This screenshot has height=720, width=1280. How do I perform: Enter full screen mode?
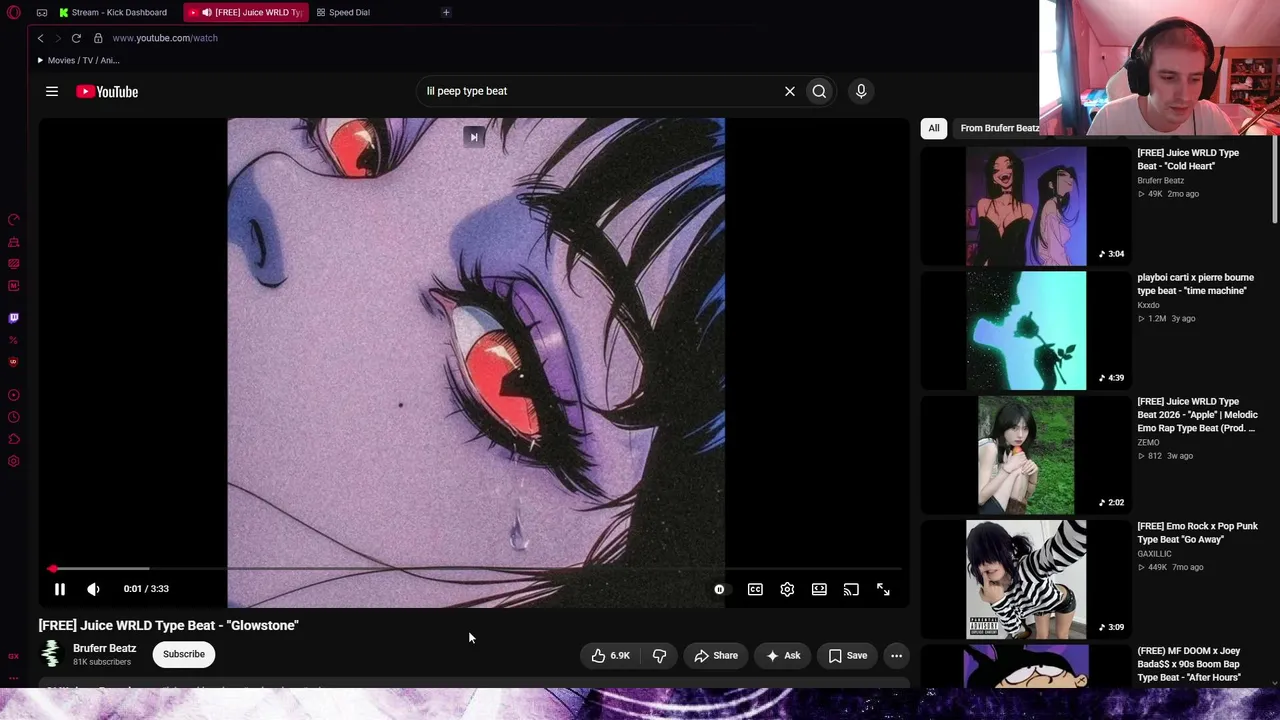883,589
